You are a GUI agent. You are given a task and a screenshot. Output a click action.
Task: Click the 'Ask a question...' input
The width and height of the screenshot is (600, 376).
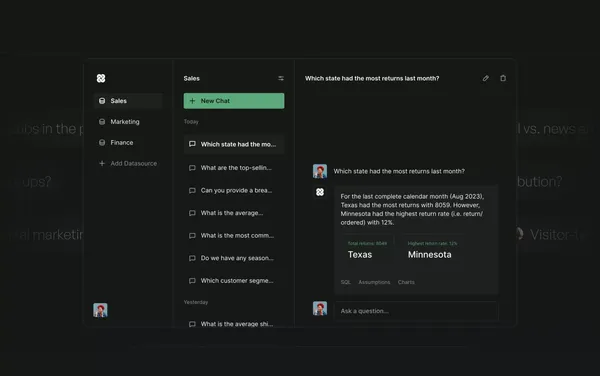(x=417, y=311)
